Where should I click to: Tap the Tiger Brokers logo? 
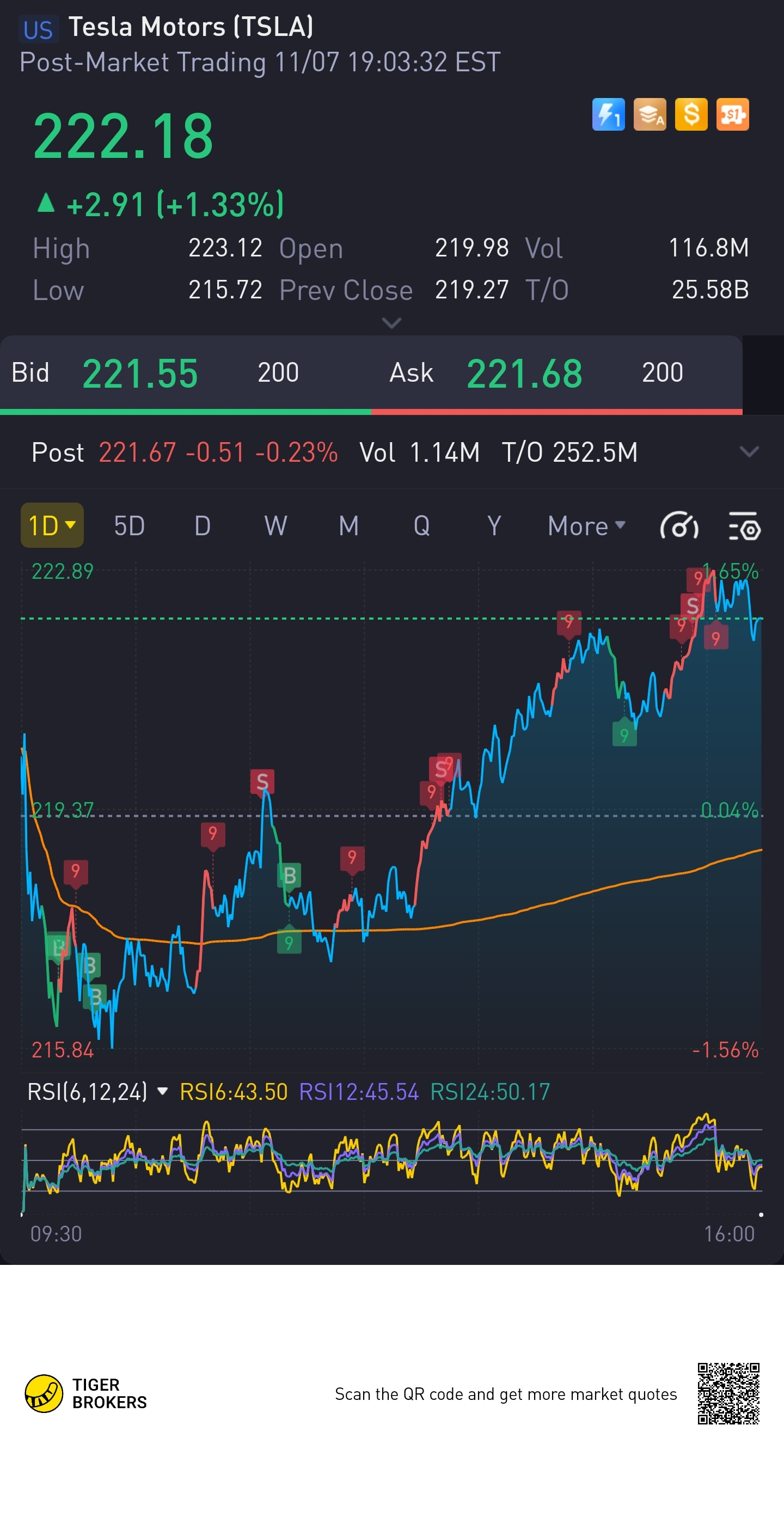click(x=85, y=1393)
